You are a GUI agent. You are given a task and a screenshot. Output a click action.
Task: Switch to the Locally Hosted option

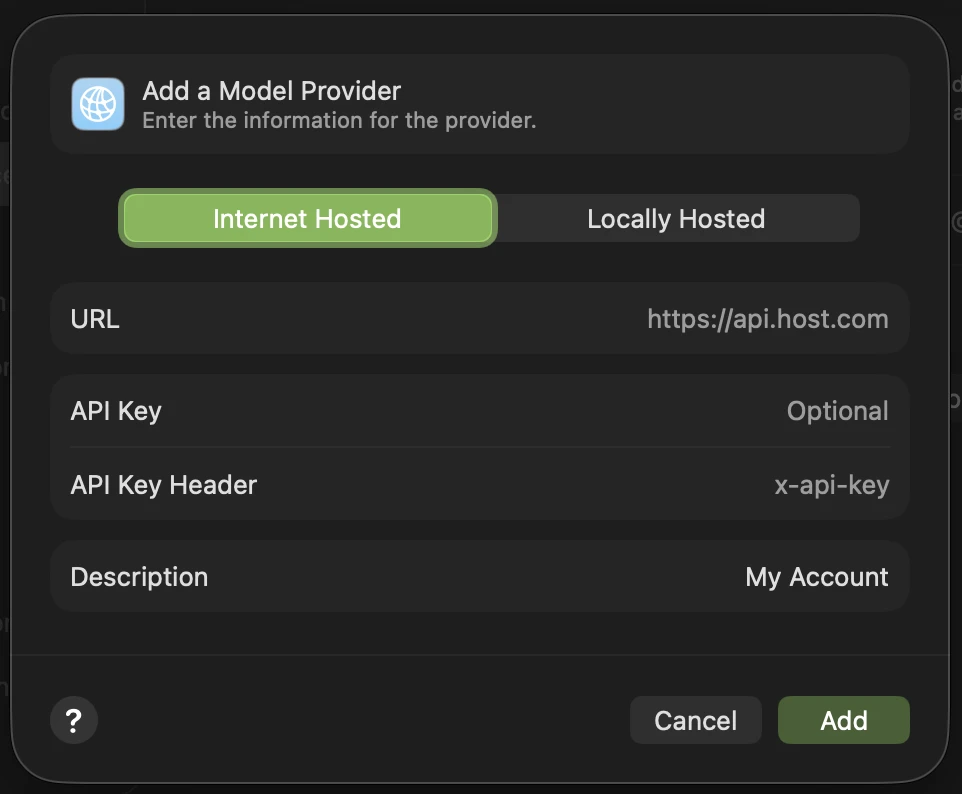point(676,219)
